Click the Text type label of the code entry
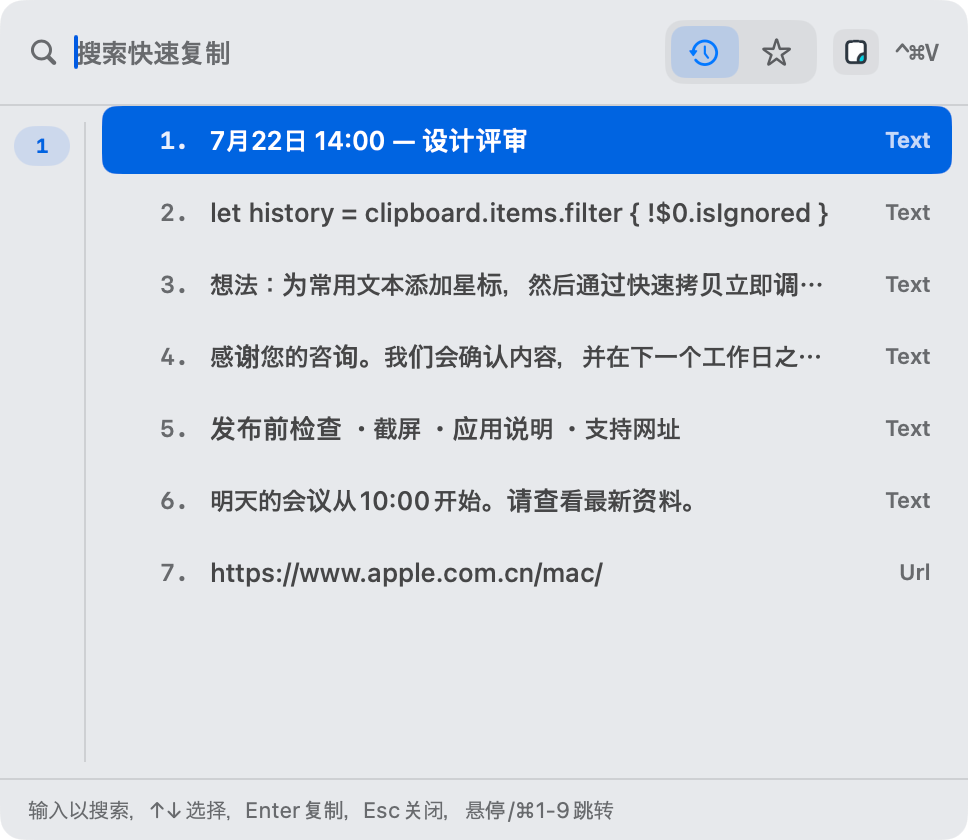968x840 pixels. (x=908, y=212)
